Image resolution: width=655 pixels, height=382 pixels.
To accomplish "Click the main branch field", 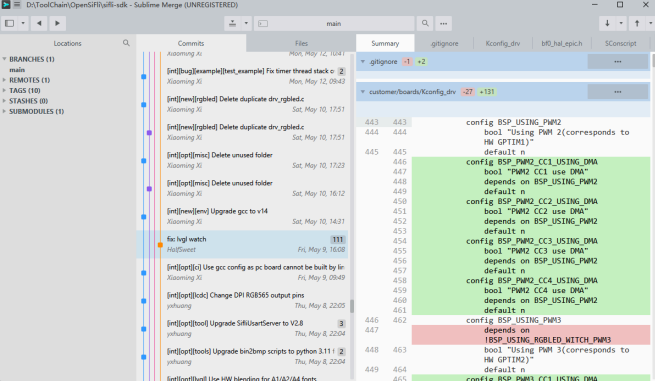I will pyautogui.click(x=334, y=24).
